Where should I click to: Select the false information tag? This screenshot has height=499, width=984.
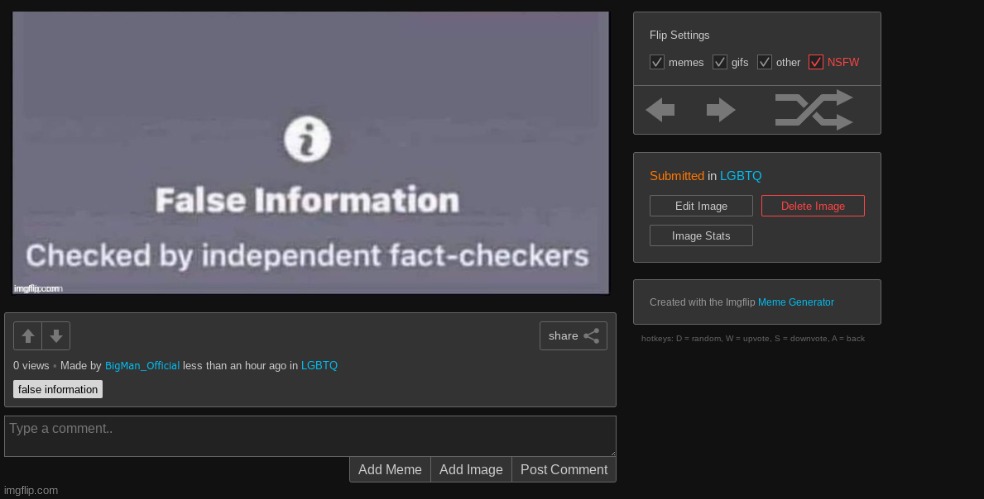pyautogui.click(x=58, y=389)
